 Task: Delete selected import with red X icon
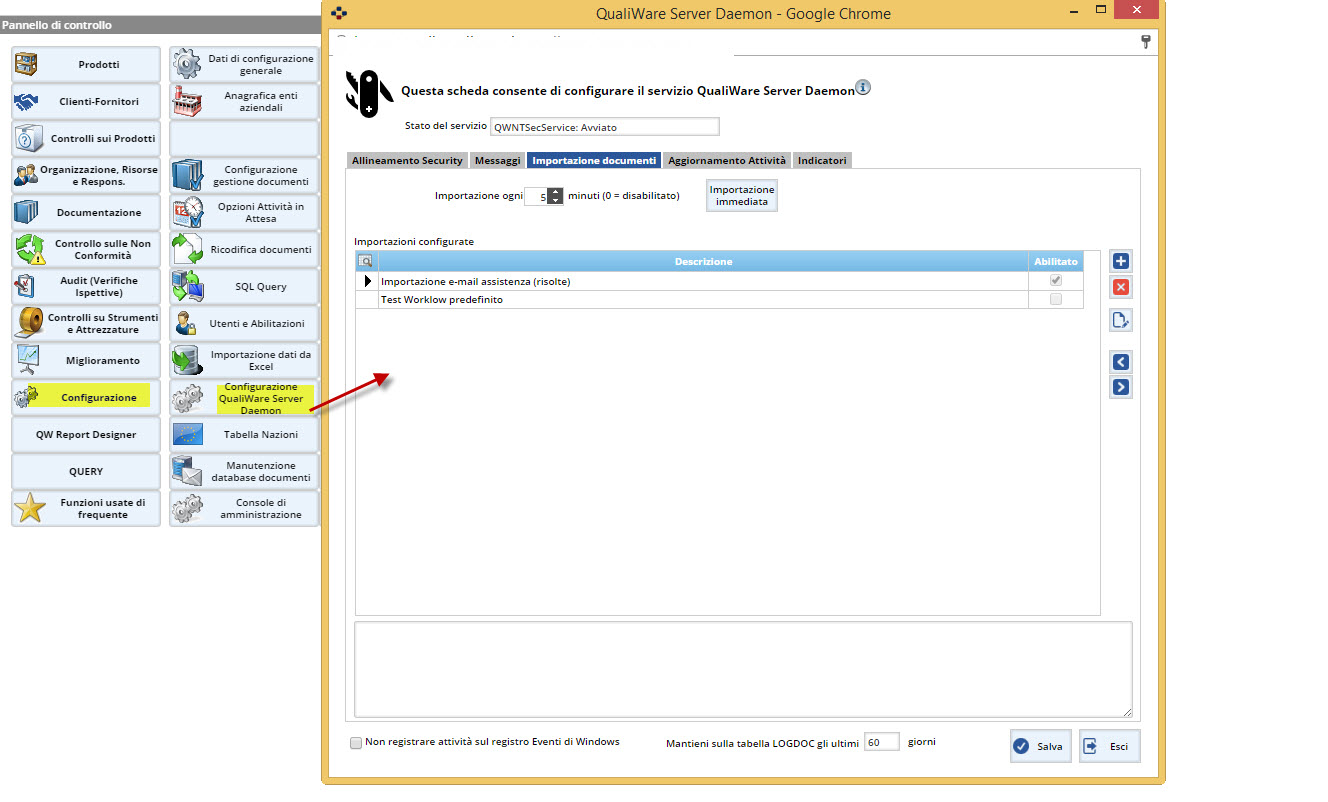click(1121, 288)
